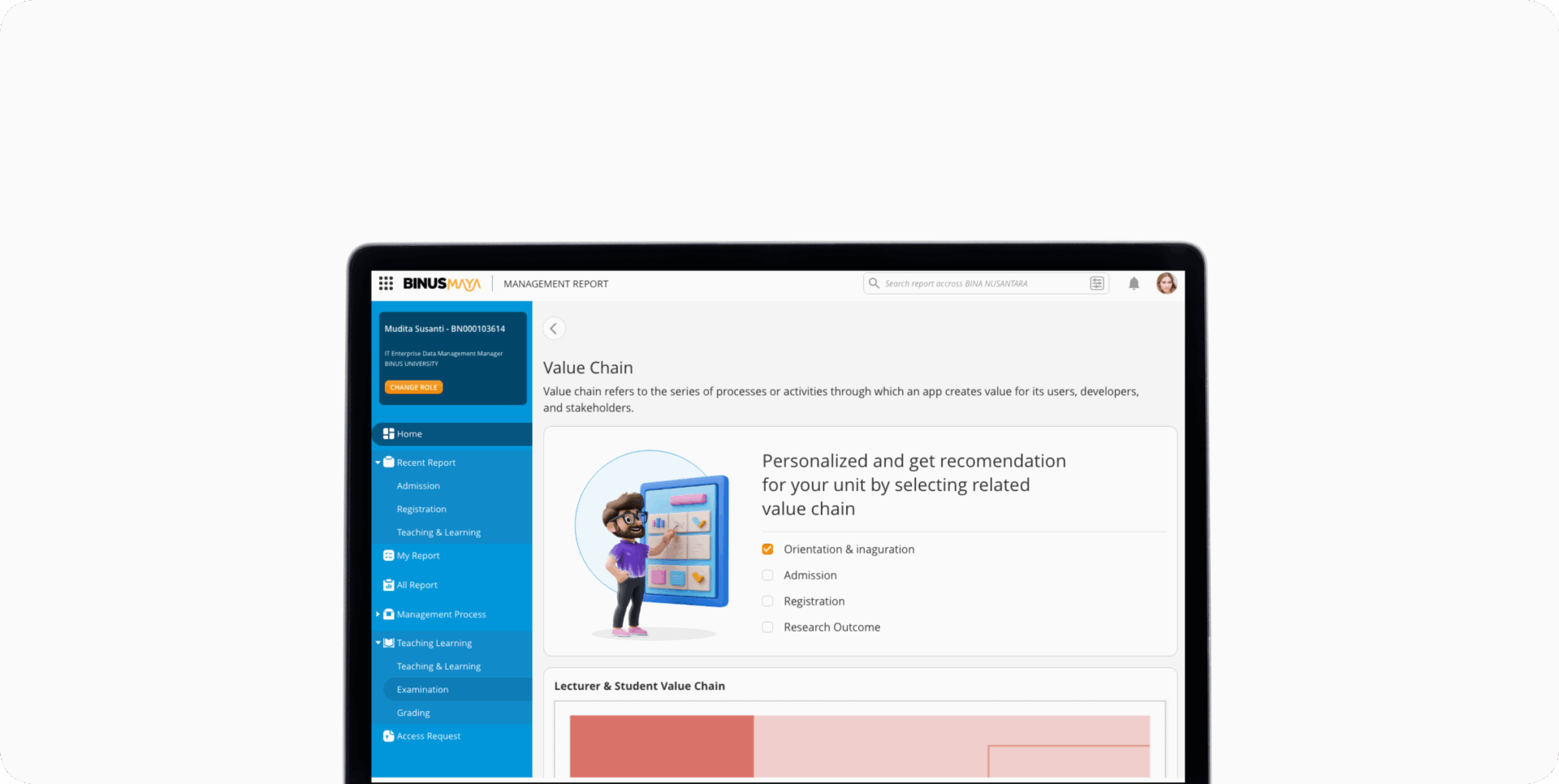
Task: Click the back arrow button
Action: point(554,329)
